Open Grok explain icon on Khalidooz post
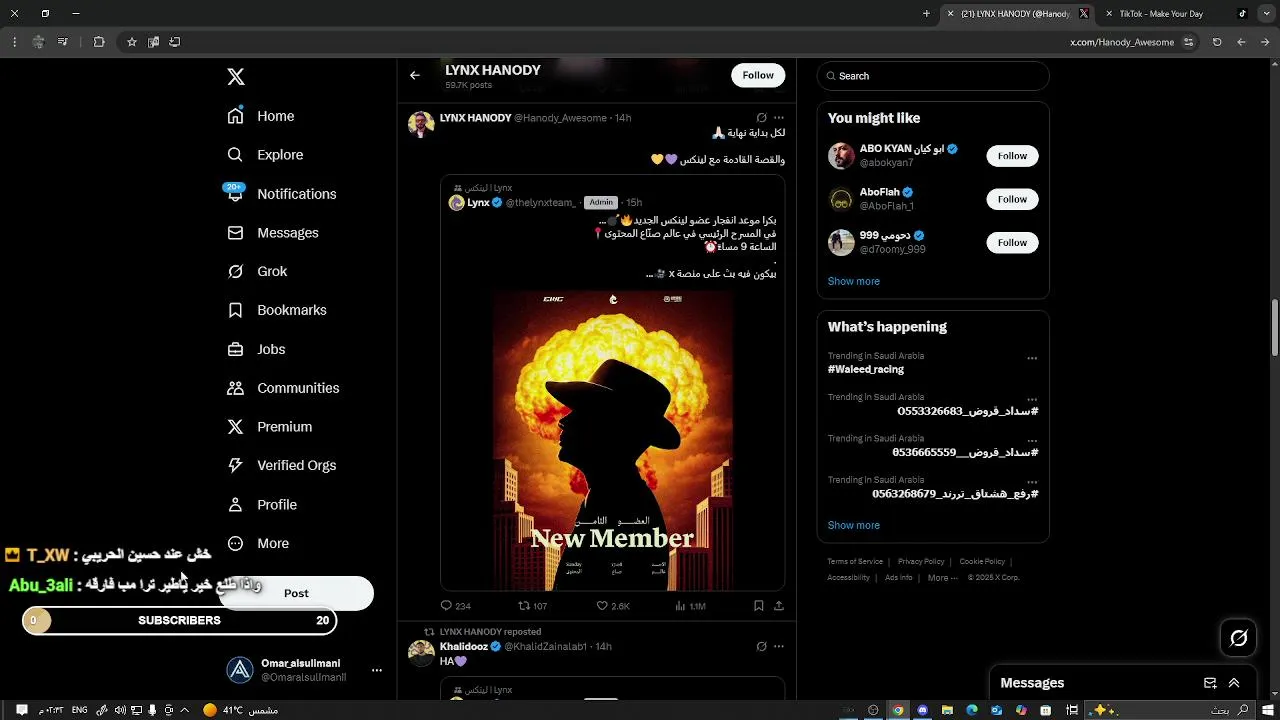Viewport: 1280px width, 720px height. click(x=761, y=647)
